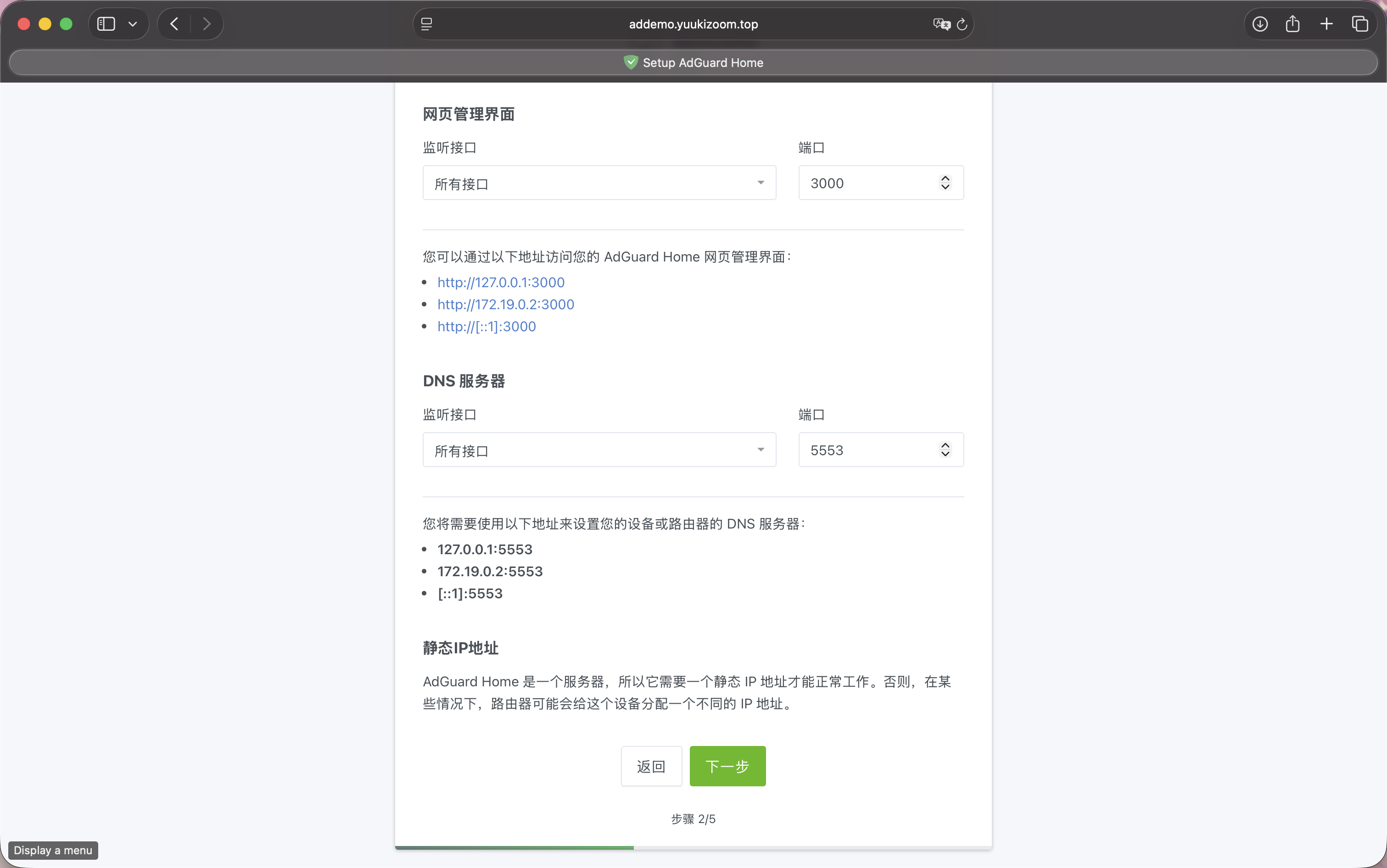
Task: Click the 网页管理界面 heading
Action: [469, 114]
